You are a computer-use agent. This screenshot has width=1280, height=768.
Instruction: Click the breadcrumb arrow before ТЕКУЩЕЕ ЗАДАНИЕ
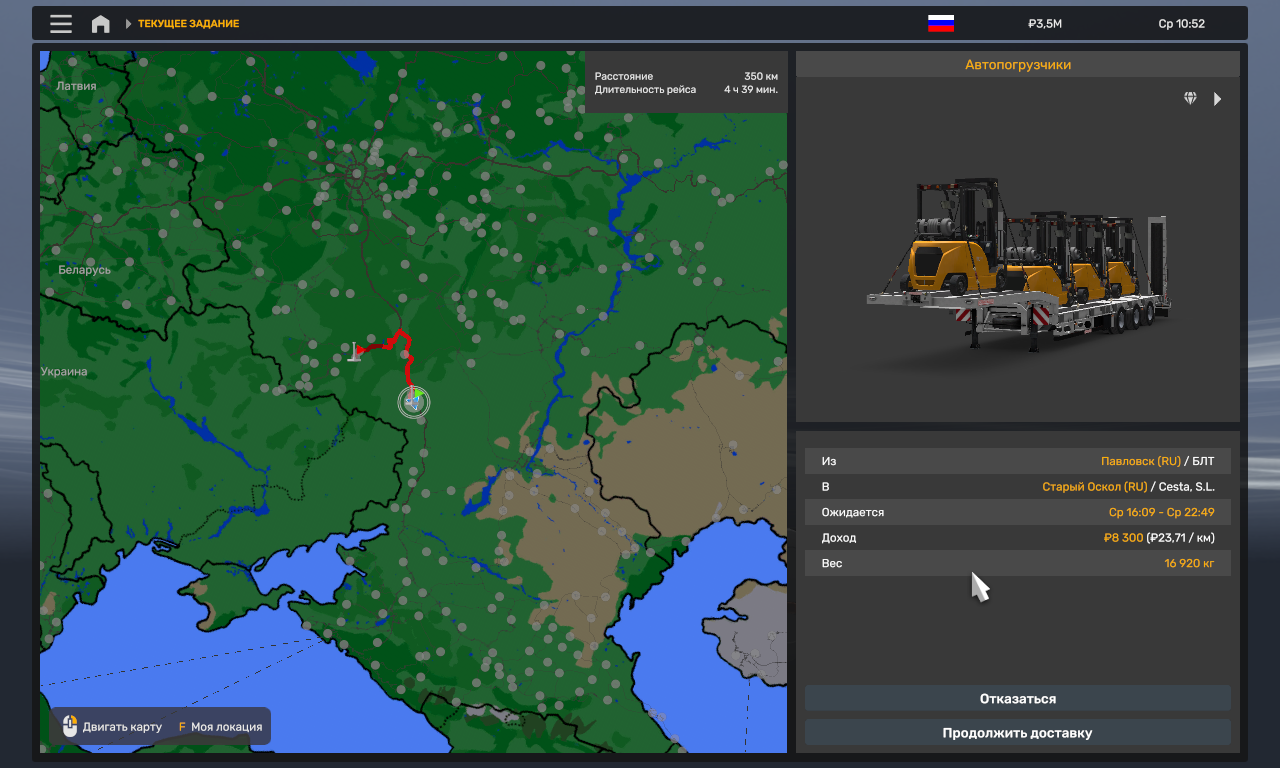(129, 24)
